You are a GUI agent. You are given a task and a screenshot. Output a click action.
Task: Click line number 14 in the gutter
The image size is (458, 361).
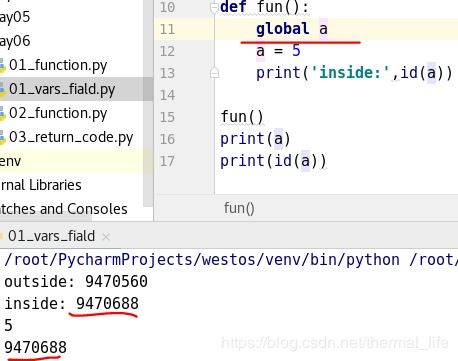pos(167,95)
